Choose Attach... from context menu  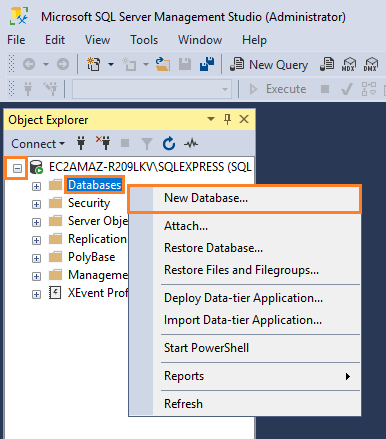[x=245, y=226]
